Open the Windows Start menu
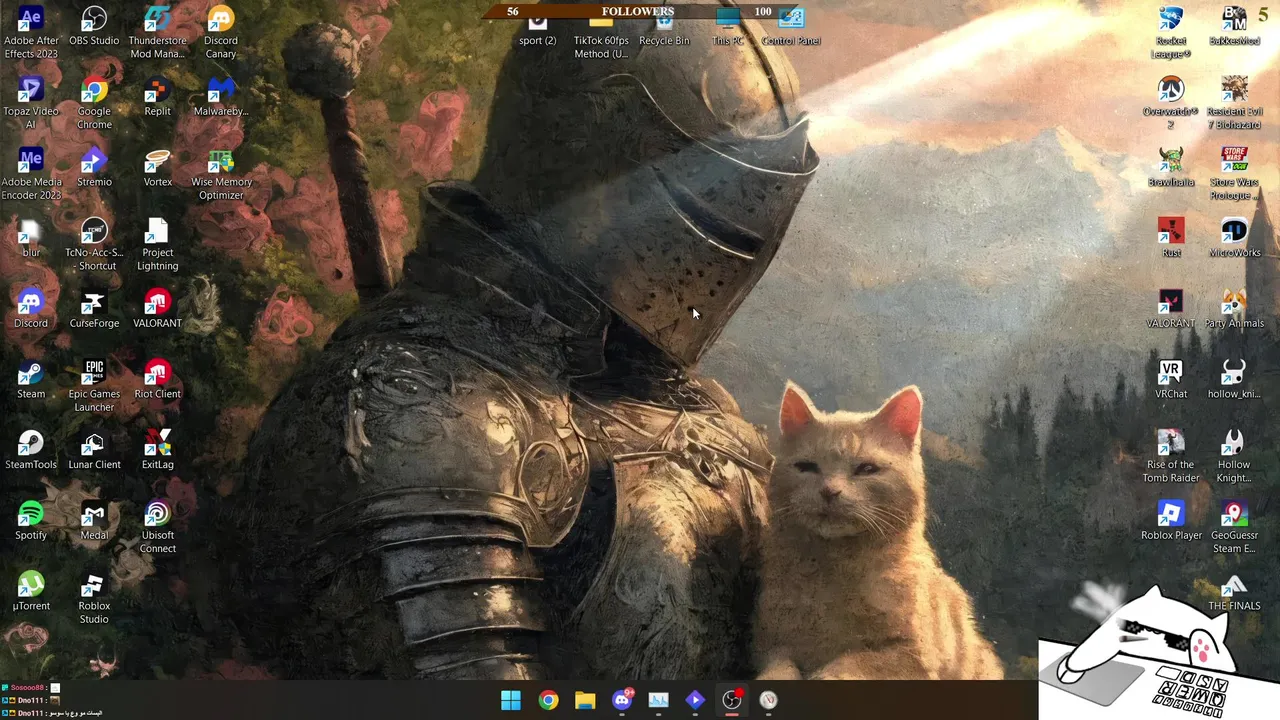Image resolution: width=1280 pixels, height=720 pixels. tap(511, 700)
